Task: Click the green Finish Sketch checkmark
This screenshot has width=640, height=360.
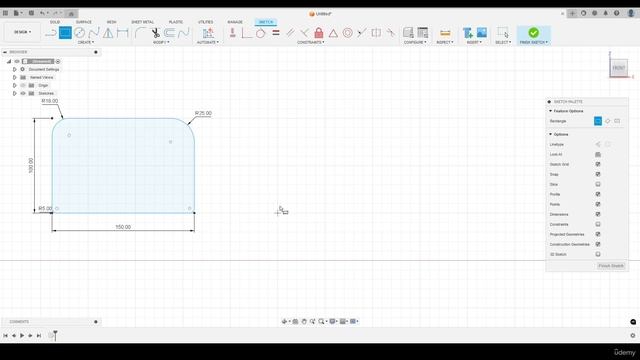Action: tap(533, 33)
